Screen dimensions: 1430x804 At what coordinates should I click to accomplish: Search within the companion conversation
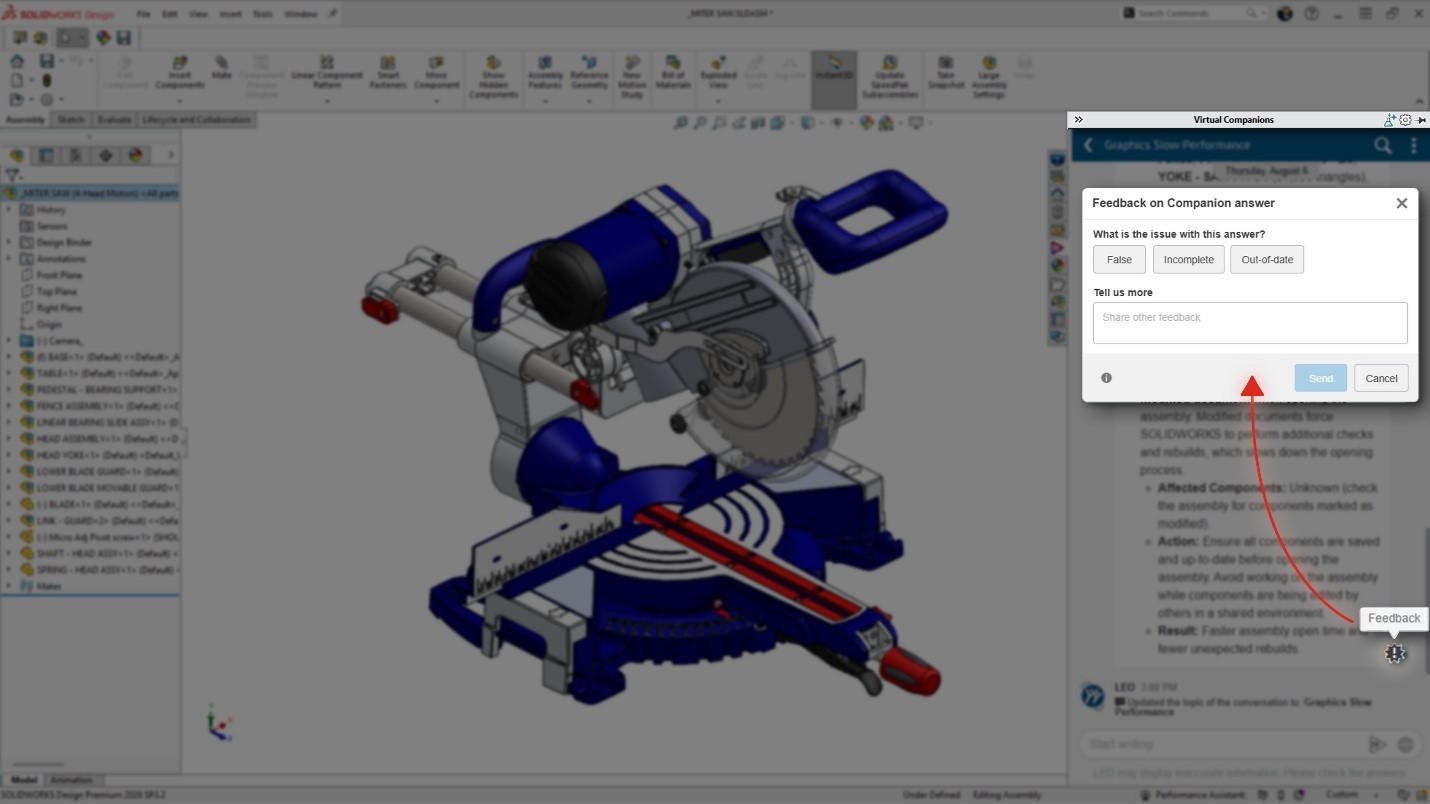(1383, 146)
